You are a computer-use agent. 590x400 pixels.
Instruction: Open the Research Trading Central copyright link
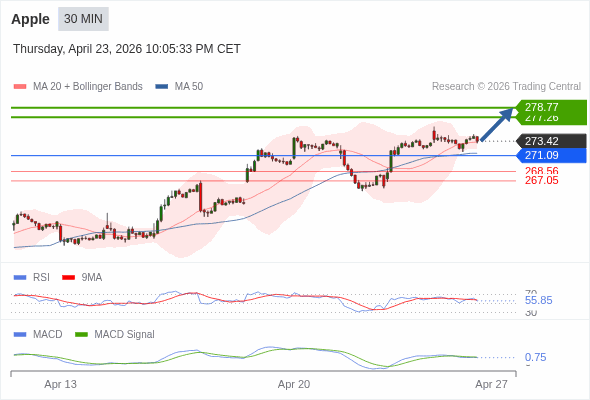coord(506,87)
